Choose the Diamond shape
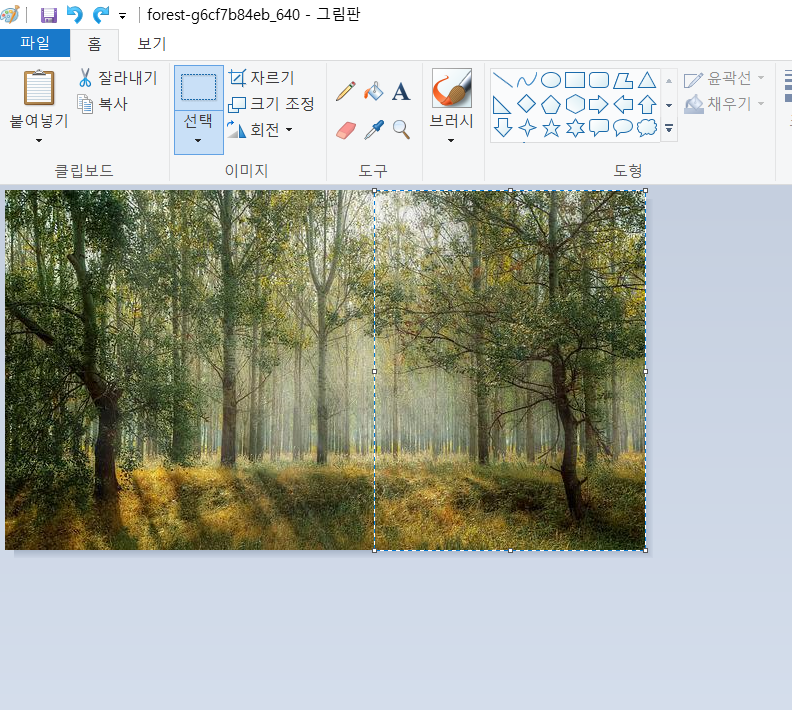Viewport: 792px width, 710px height. tap(526, 104)
